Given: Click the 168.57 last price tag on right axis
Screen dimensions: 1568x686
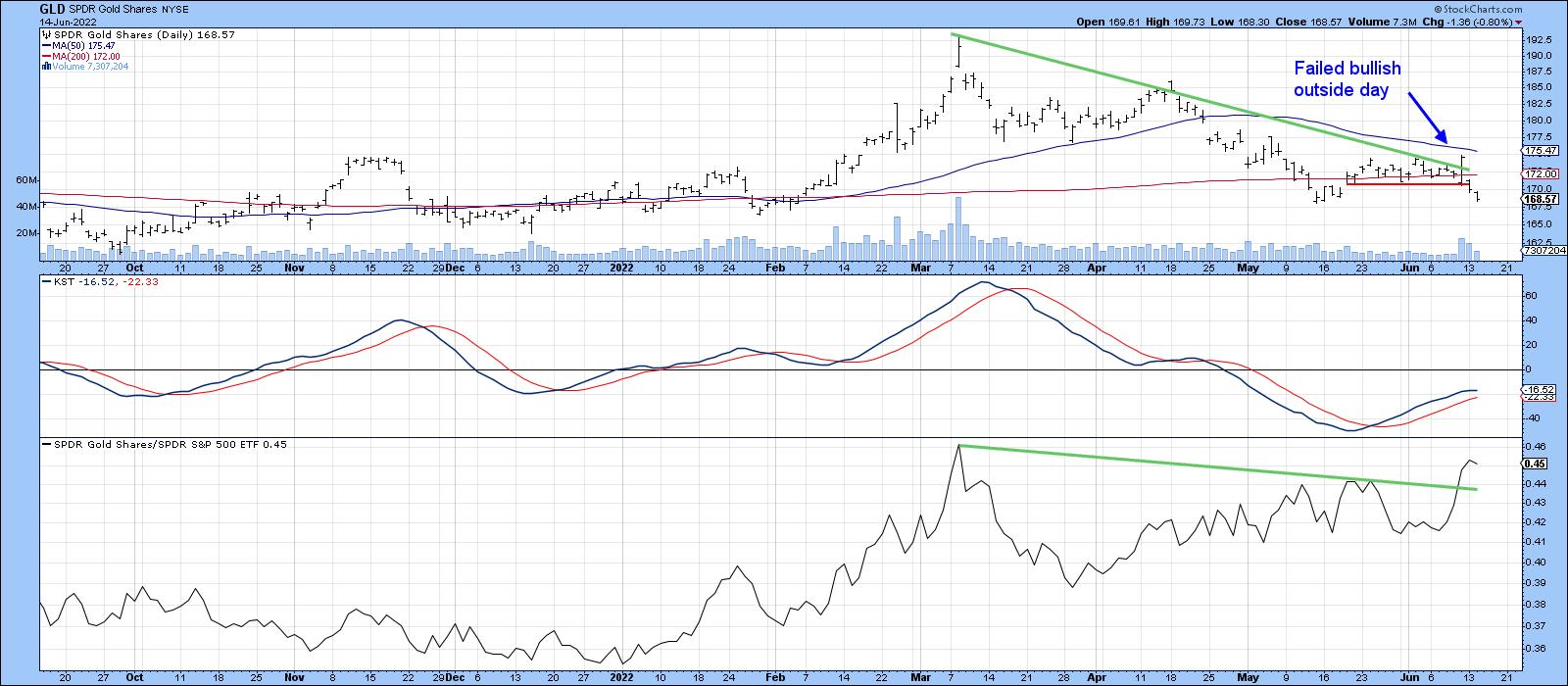Looking at the screenshot, I should tap(1539, 198).
